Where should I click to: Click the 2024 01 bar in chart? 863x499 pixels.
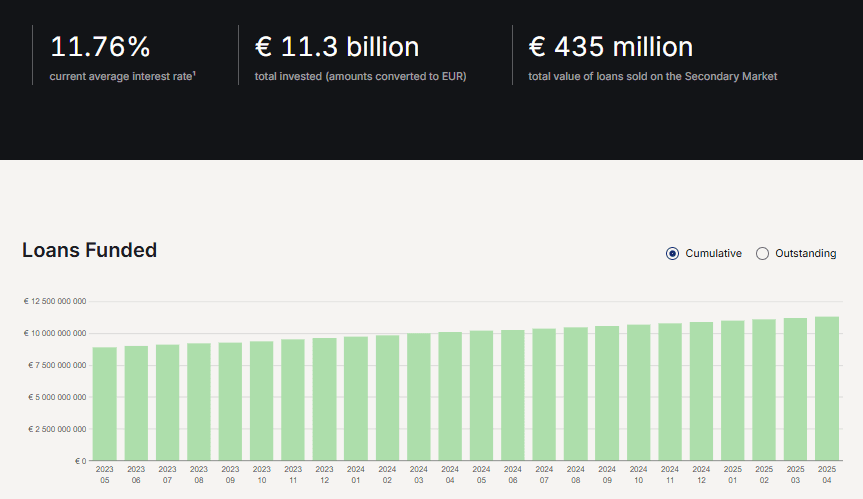tap(356, 399)
